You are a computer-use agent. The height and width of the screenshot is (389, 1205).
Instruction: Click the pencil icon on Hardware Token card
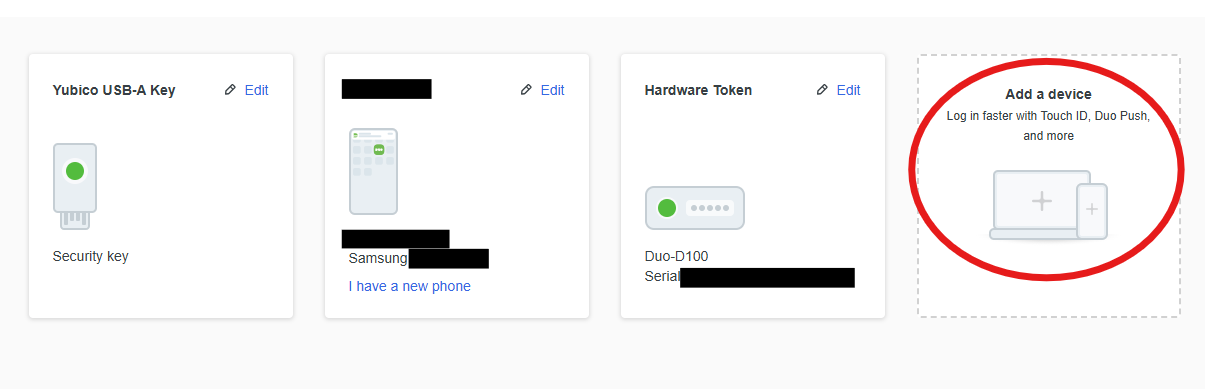tap(822, 90)
